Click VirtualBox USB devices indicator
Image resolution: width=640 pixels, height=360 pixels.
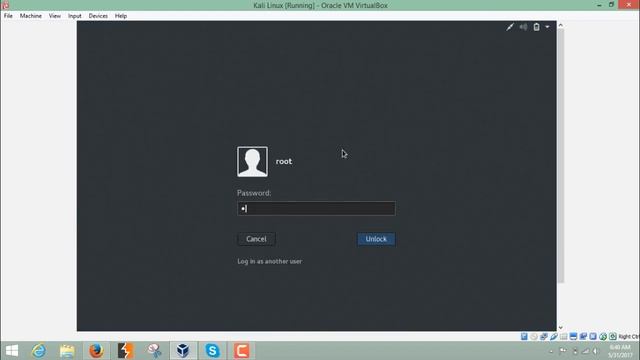coord(554,336)
